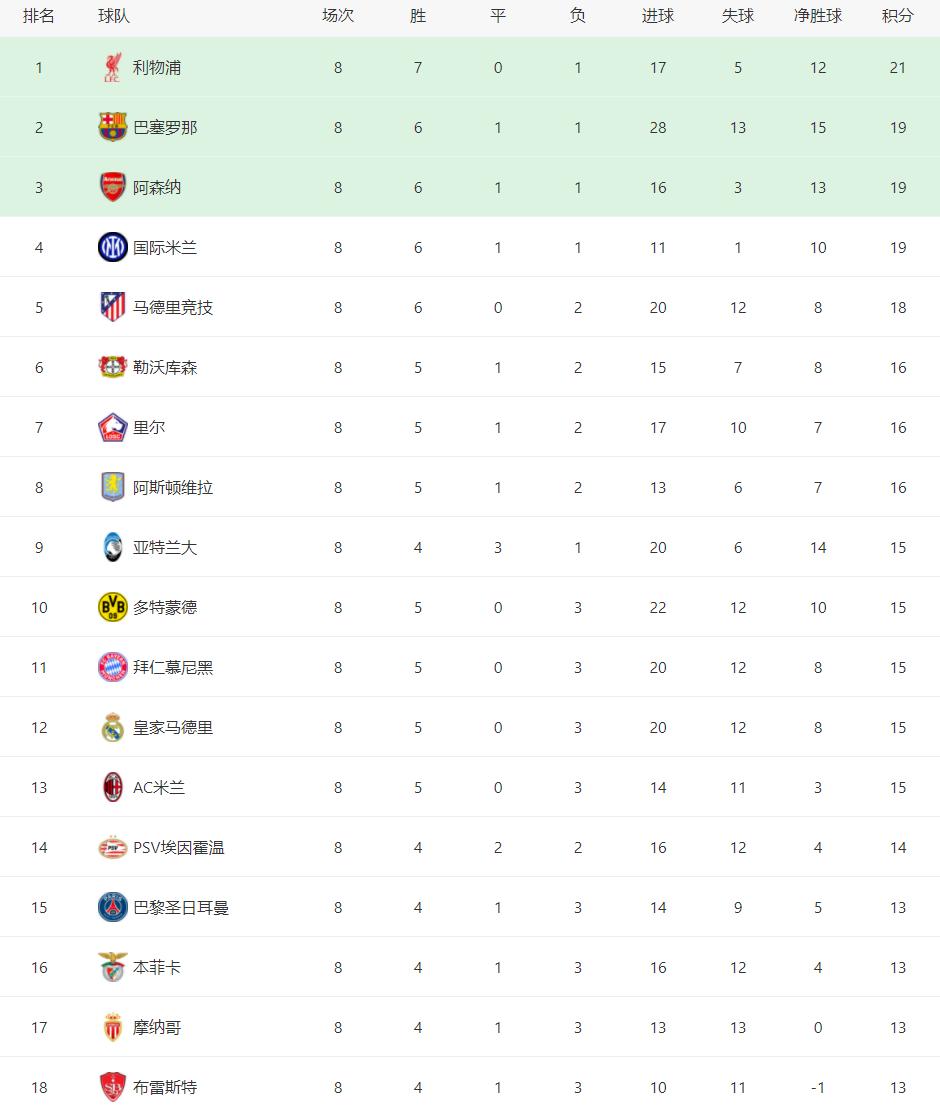Click the 积分 points column header
The width and height of the screenshot is (940, 1116).
[897, 17]
